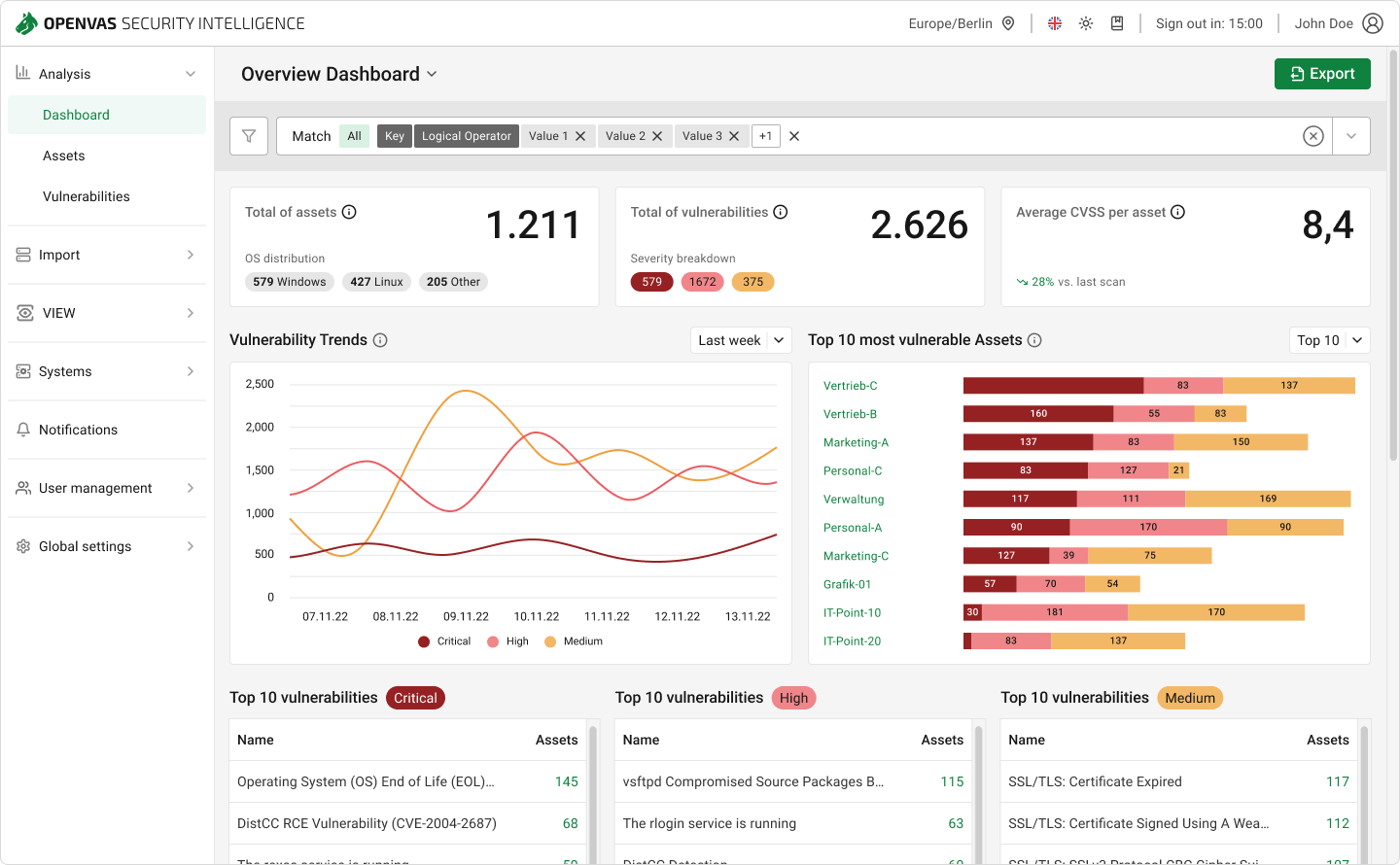Remove the Value 3 filter chip
Image resolution: width=1400 pixels, height=865 pixels.
[x=734, y=136]
